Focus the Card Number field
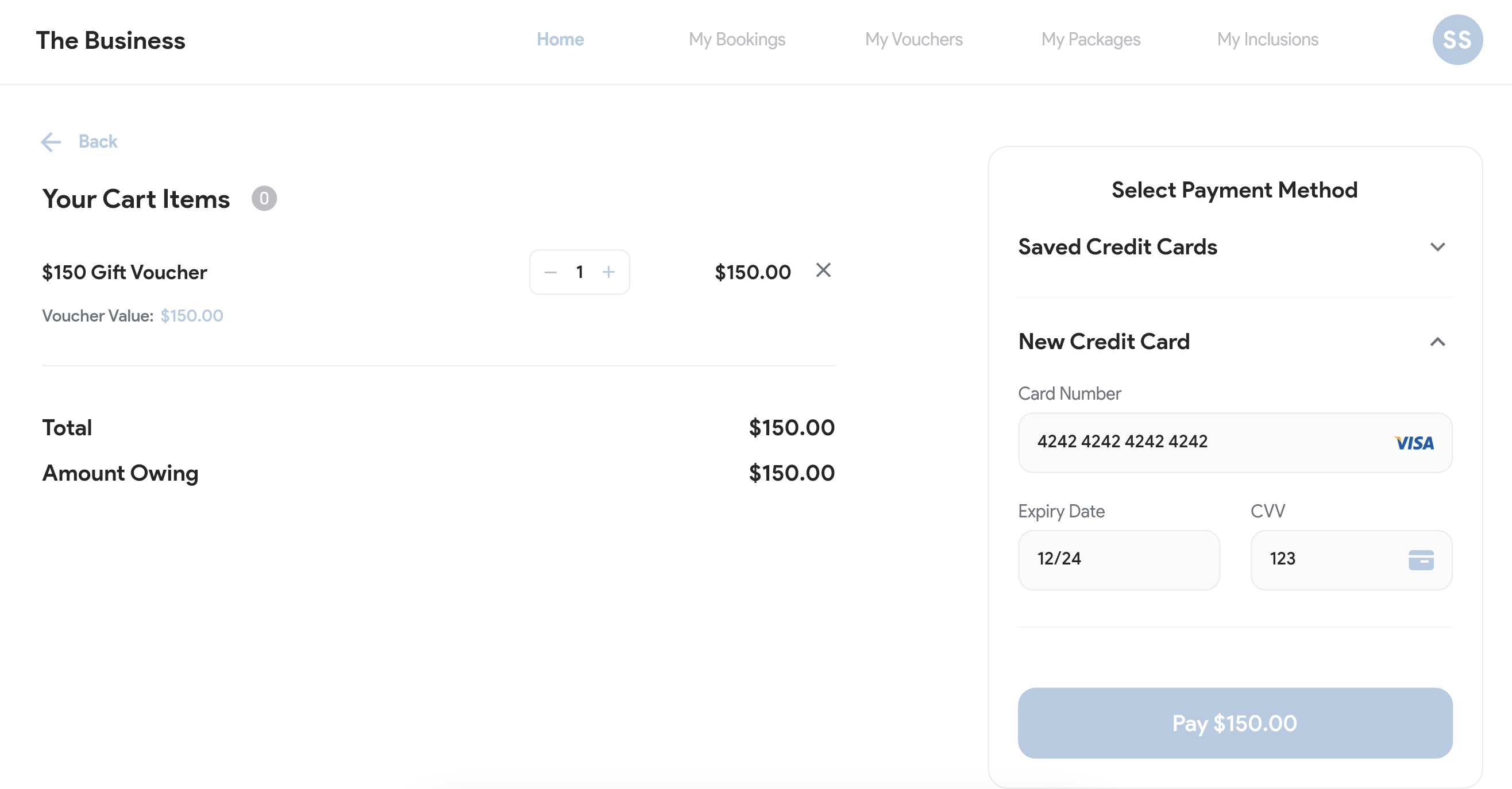Image resolution: width=1512 pixels, height=789 pixels. 1235,443
